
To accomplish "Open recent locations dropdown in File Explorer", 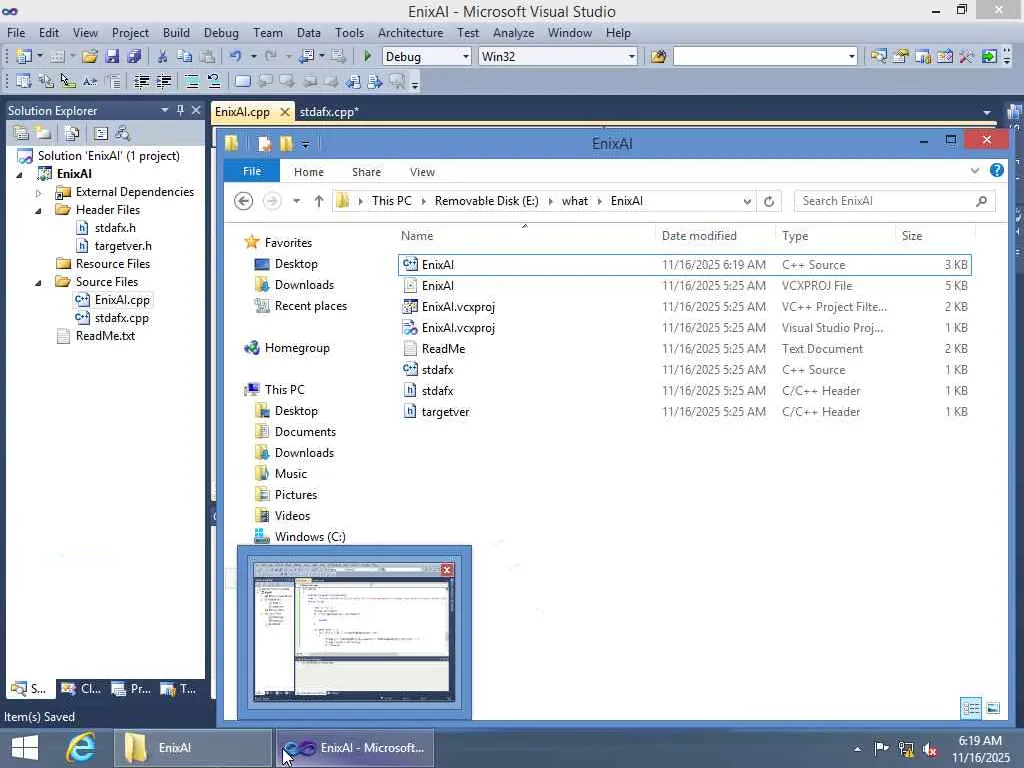I will point(296,201).
